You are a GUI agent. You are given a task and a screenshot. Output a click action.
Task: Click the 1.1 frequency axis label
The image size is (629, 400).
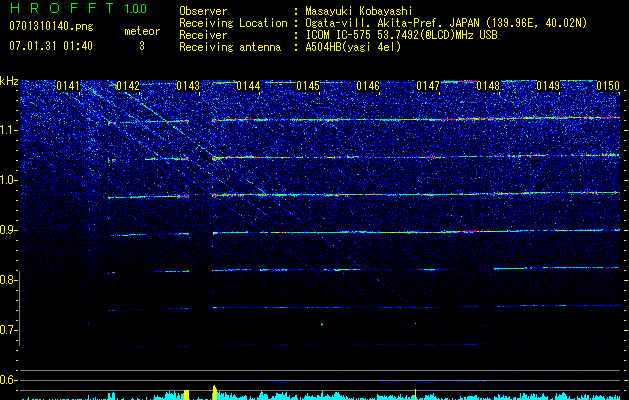9,130
